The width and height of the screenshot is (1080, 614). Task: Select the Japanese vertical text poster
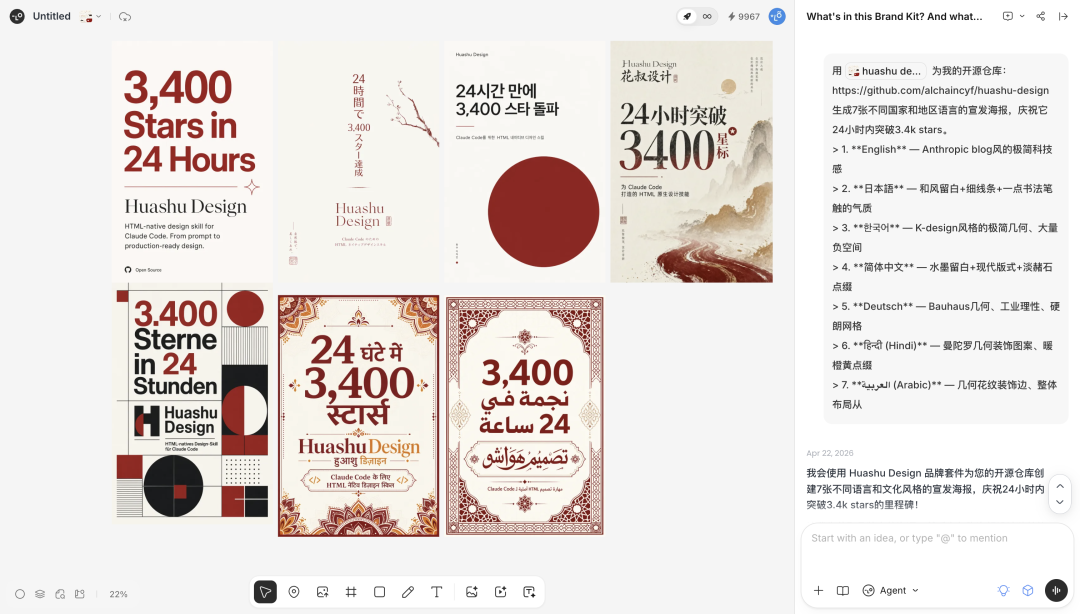358,161
